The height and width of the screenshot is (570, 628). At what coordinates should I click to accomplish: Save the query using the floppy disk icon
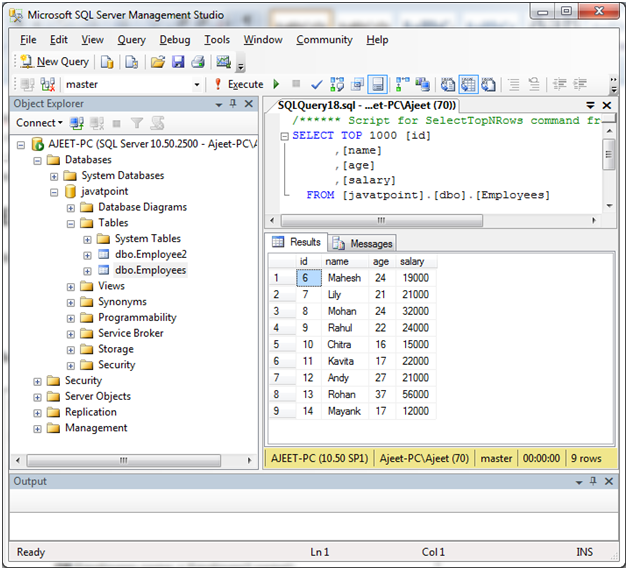click(x=178, y=62)
